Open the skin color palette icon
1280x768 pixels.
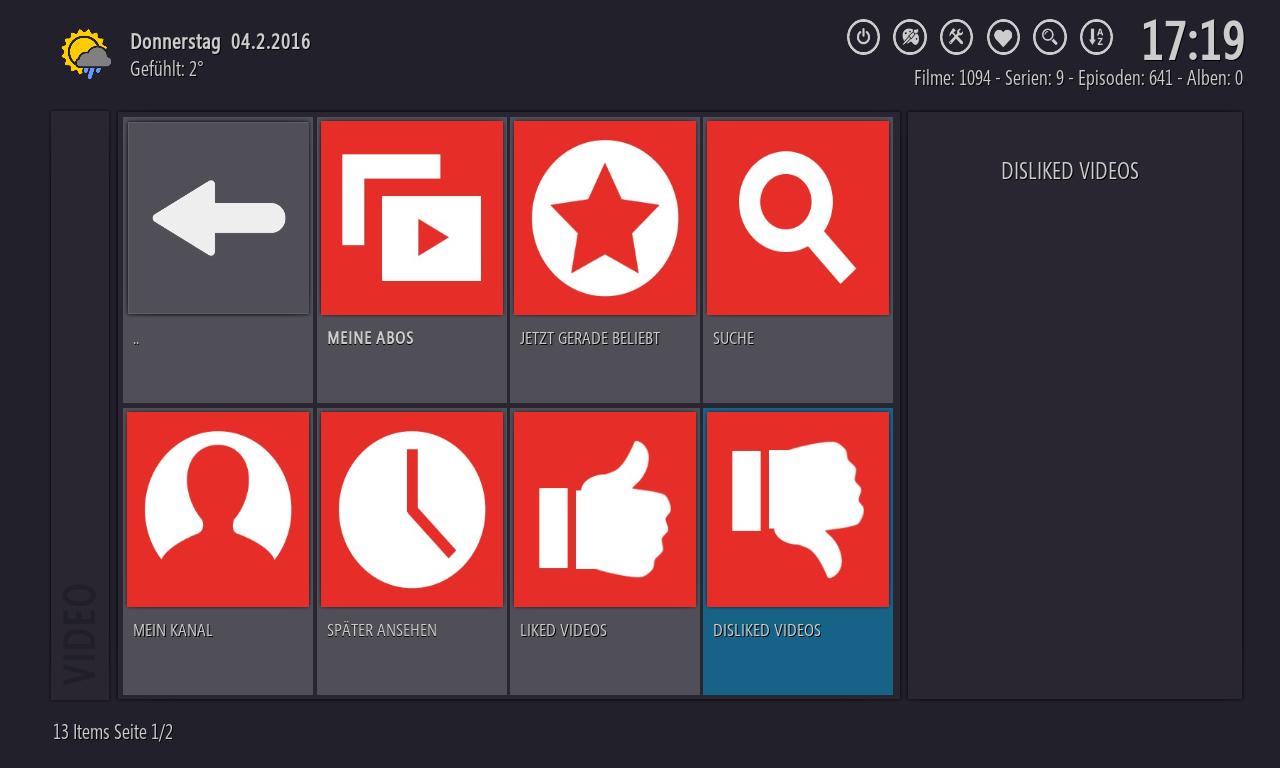point(910,38)
